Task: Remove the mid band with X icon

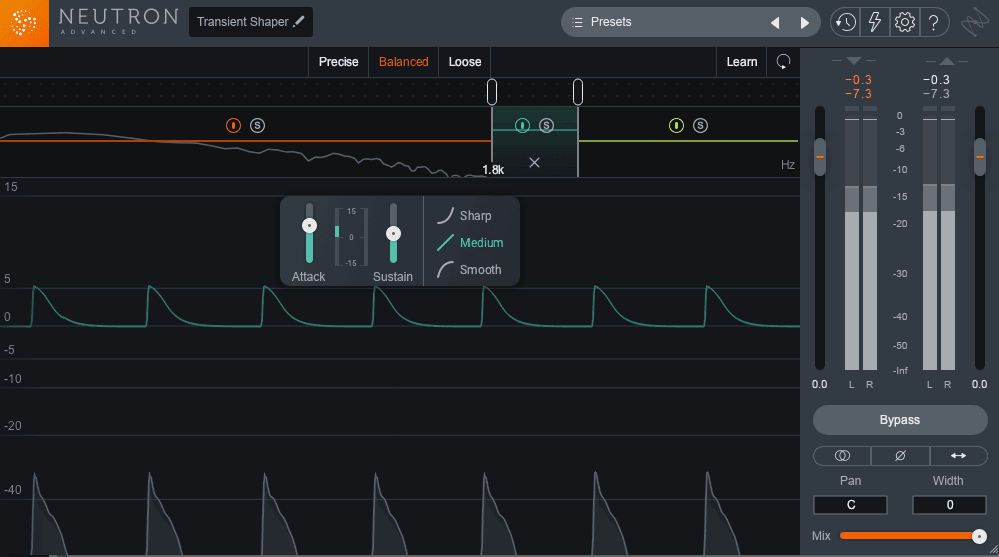Action: click(x=535, y=163)
